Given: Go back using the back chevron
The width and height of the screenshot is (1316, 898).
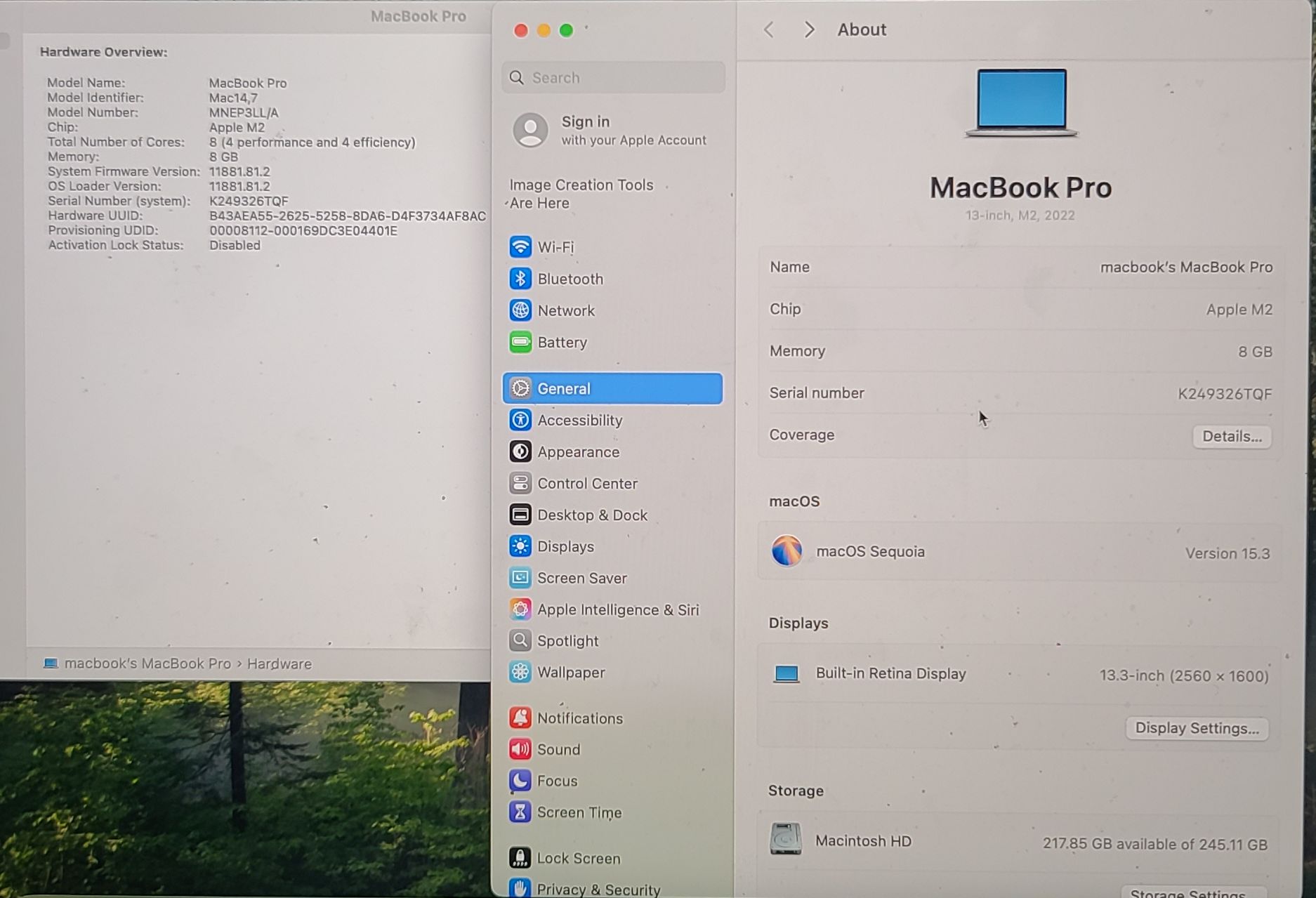Looking at the screenshot, I should (x=769, y=29).
